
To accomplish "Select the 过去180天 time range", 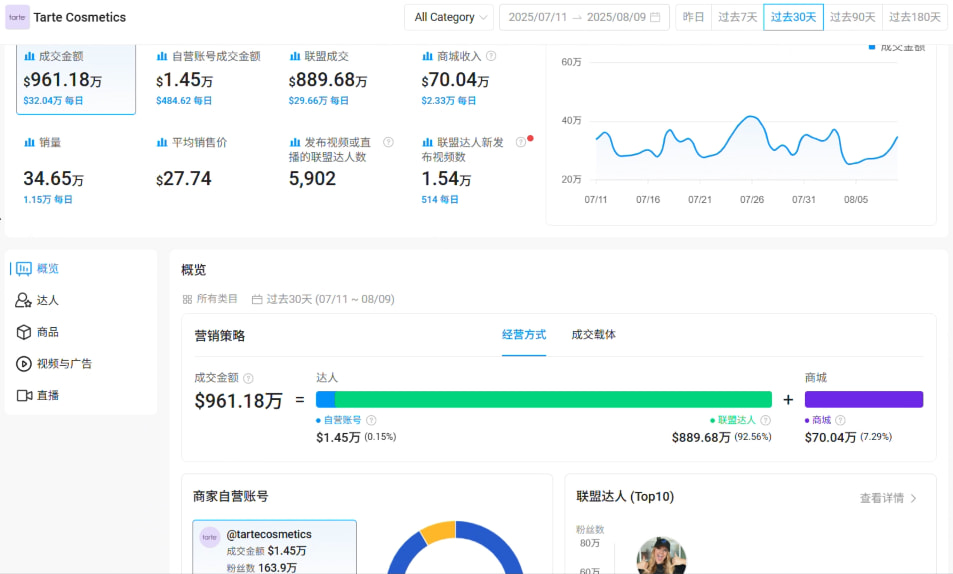I will tap(914, 17).
